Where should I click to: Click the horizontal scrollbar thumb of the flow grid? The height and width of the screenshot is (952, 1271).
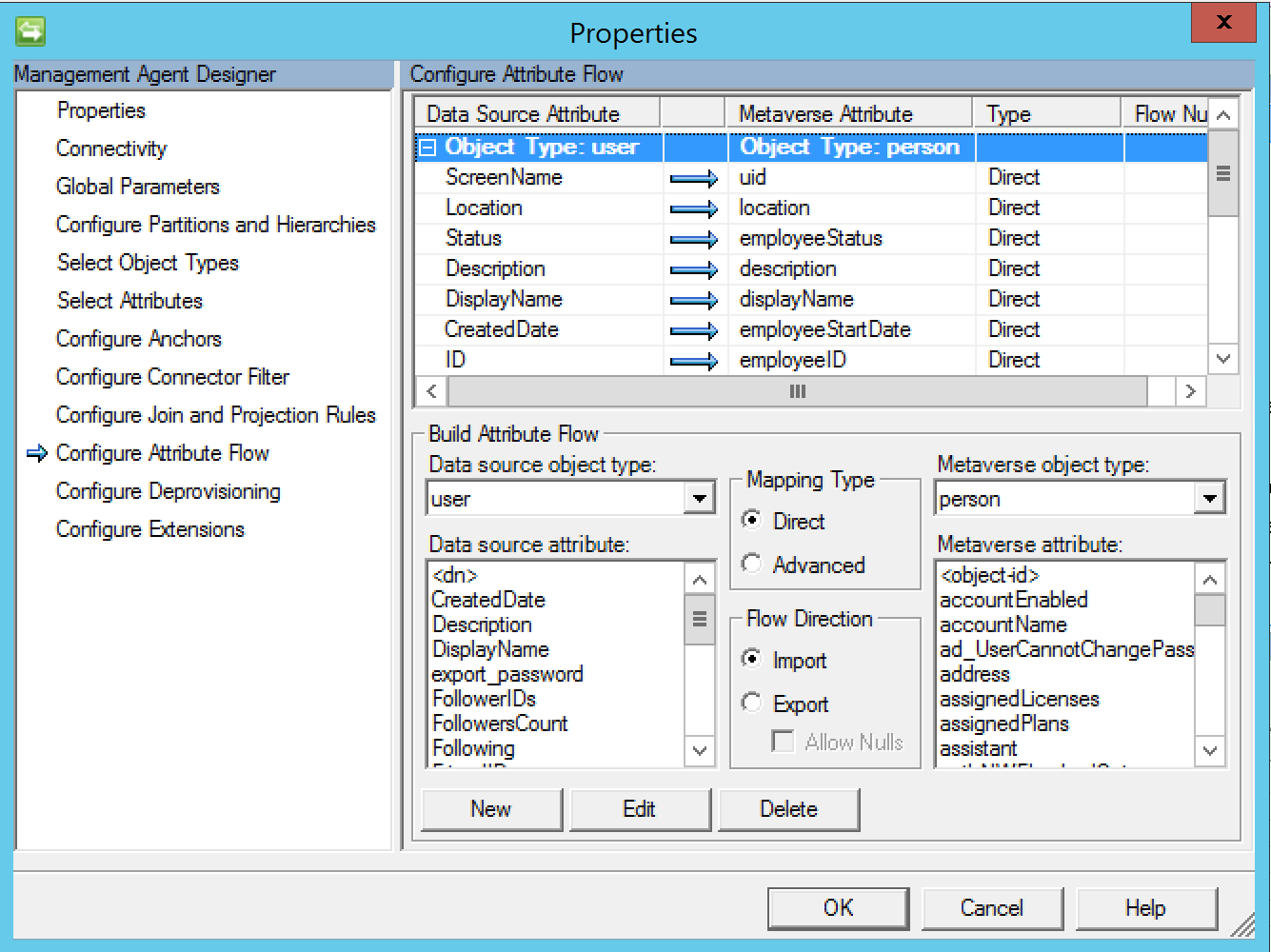click(x=797, y=391)
